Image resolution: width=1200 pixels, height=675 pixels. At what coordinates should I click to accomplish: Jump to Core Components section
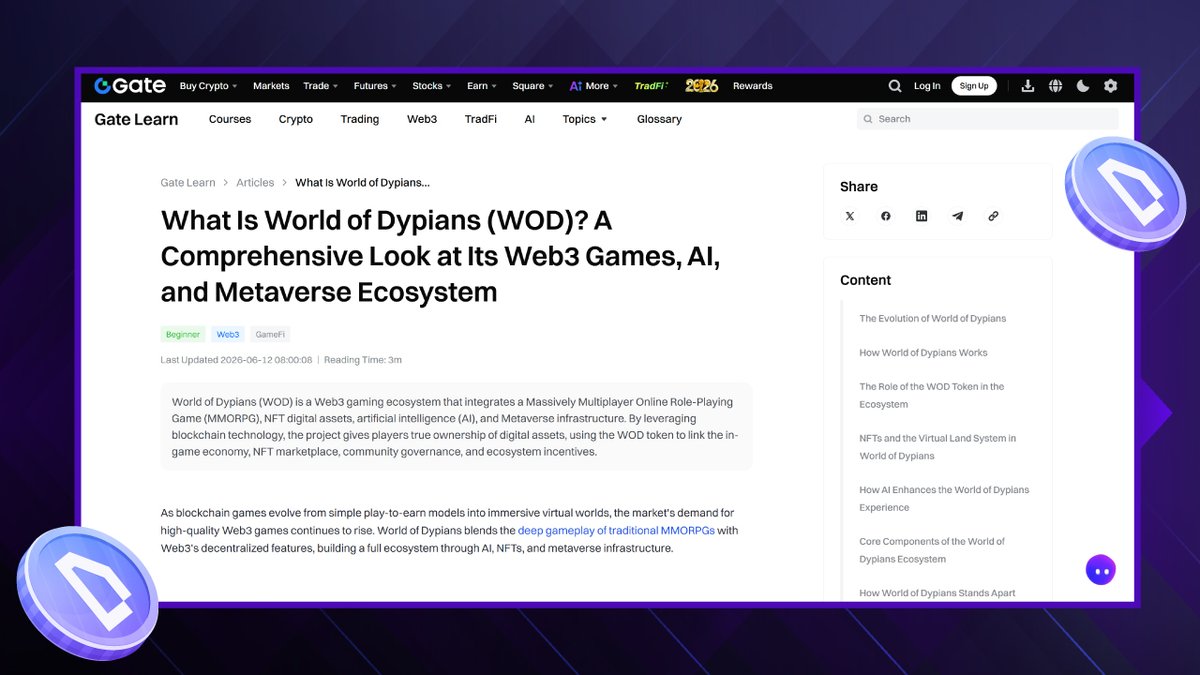click(932, 551)
